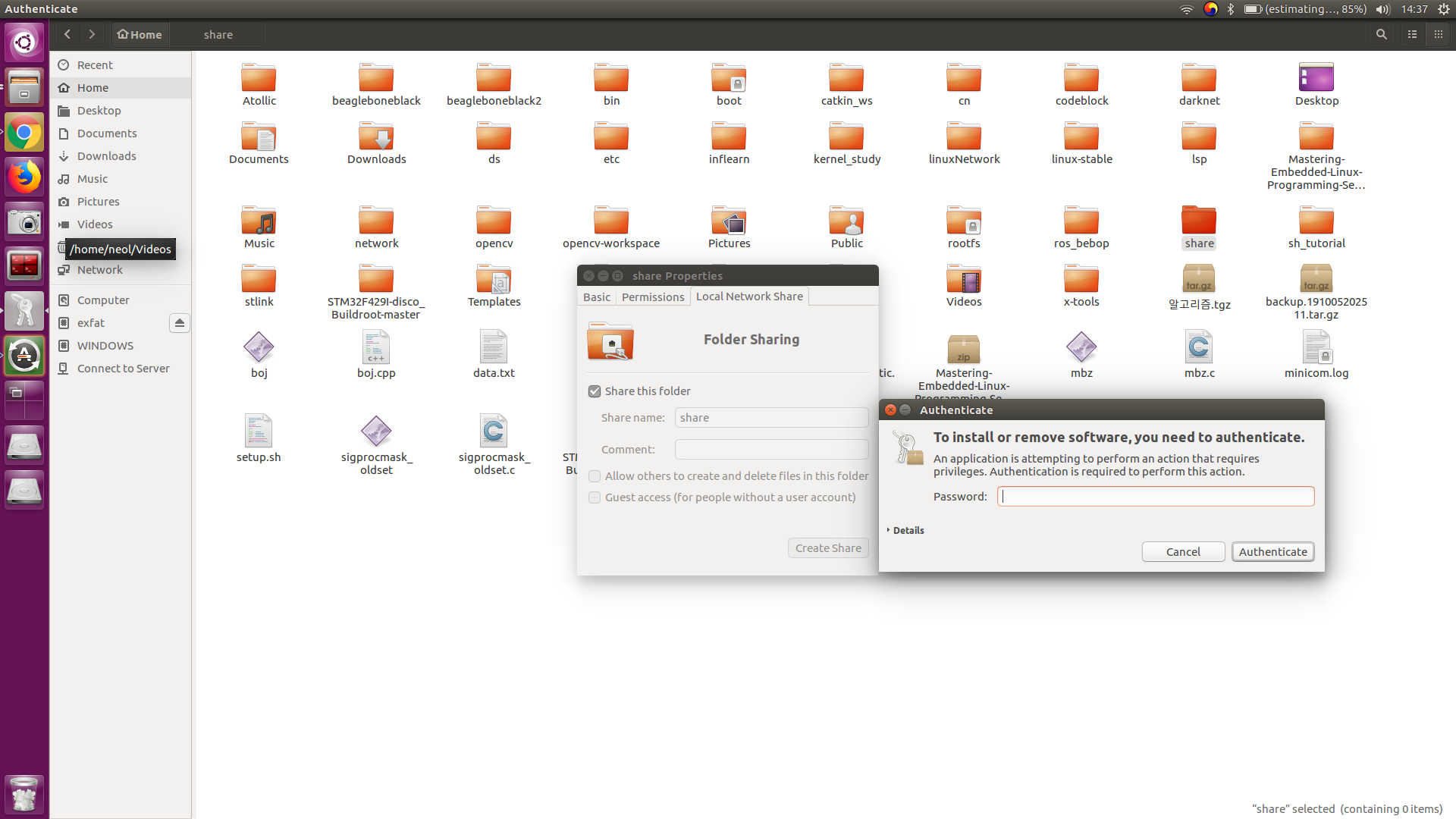Cancel the authentication dialog
1456x819 pixels.
click(1183, 551)
